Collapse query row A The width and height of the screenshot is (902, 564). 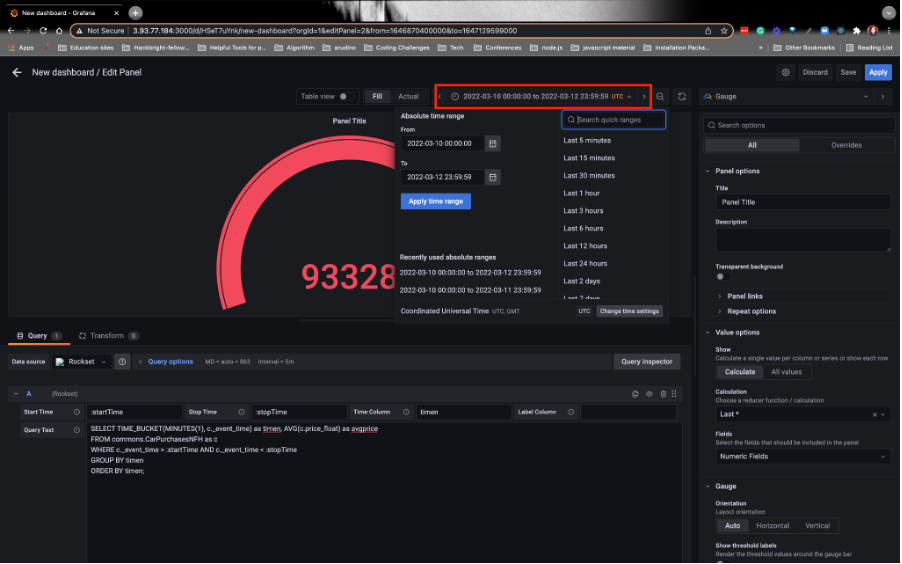click(x=16, y=394)
